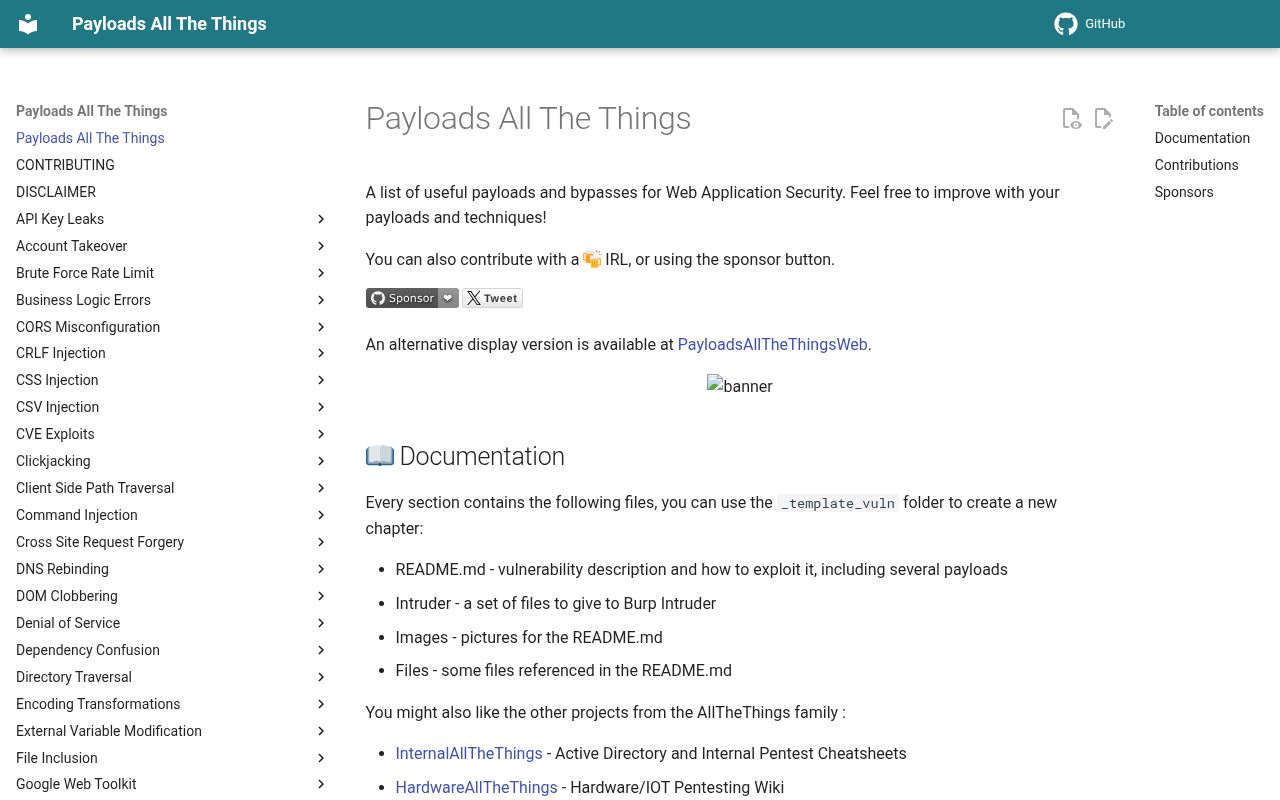This screenshot has height=800, width=1280.
Task: Expand the Encoding Transformations chevron
Action: [321, 704]
